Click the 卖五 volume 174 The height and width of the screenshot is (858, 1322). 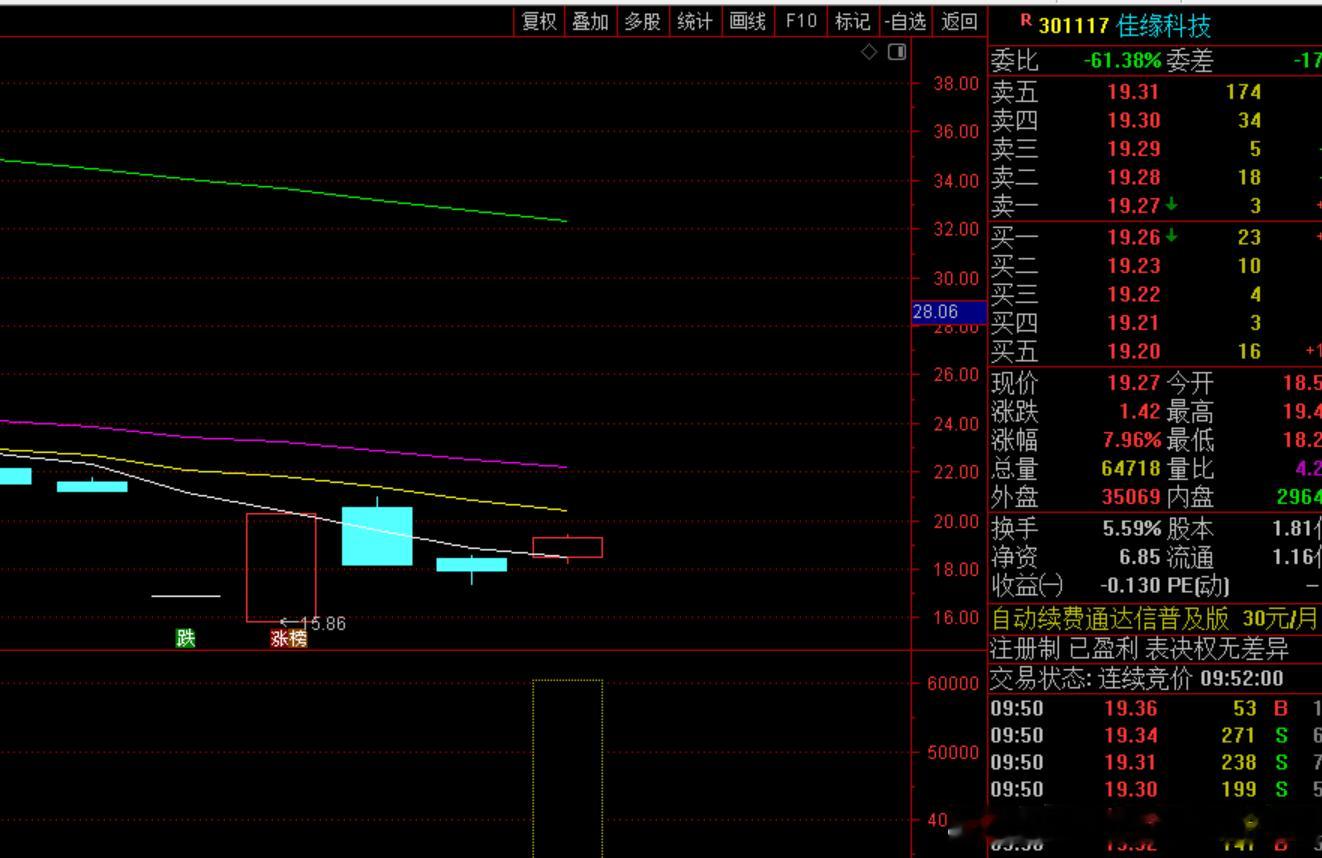[1243, 92]
